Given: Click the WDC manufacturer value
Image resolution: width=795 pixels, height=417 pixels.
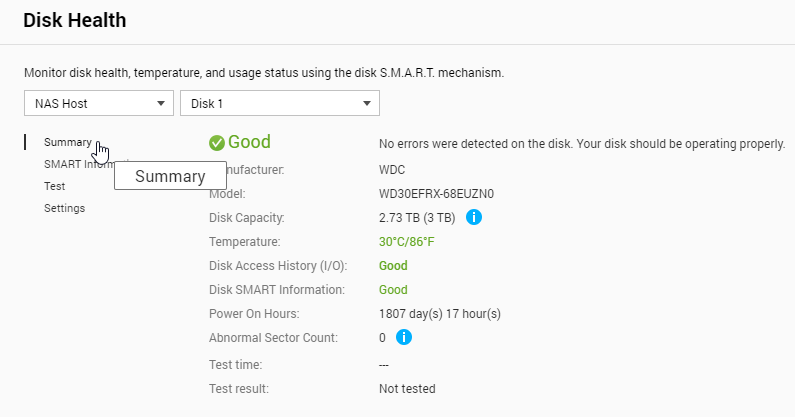Looking at the screenshot, I should (392, 170).
